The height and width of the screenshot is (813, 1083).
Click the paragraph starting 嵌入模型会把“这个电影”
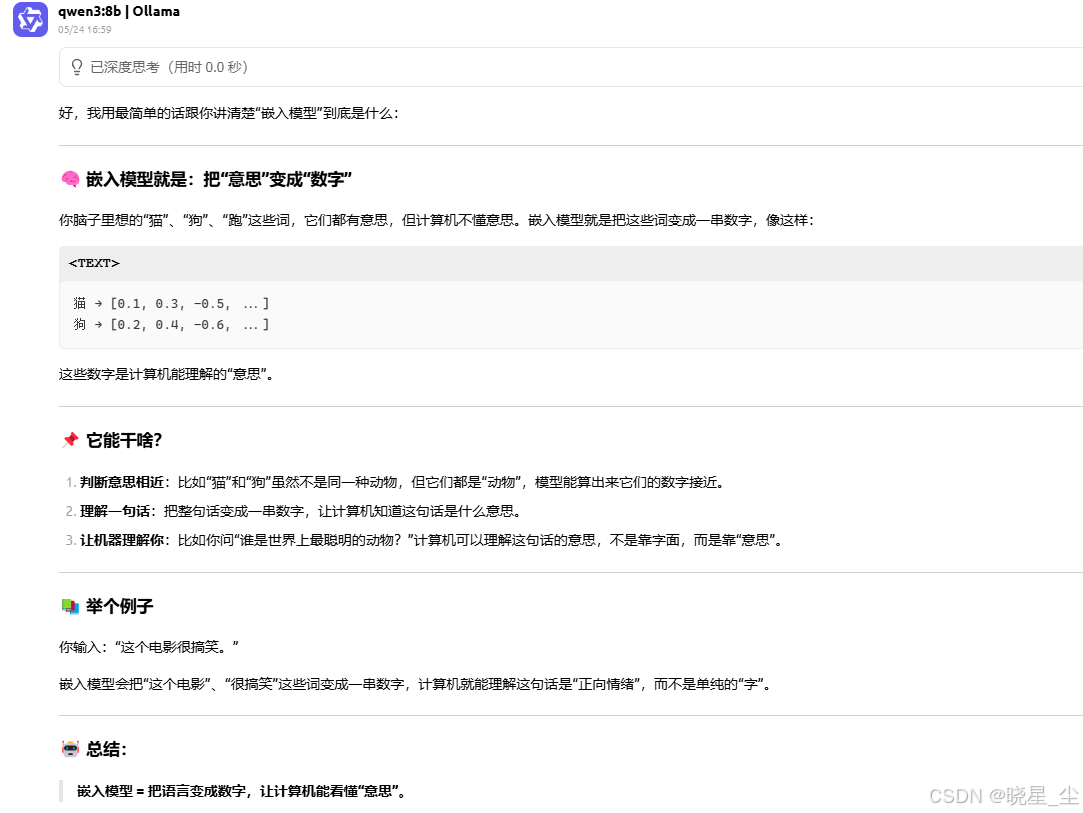pyautogui.click(x=416, y=685)
